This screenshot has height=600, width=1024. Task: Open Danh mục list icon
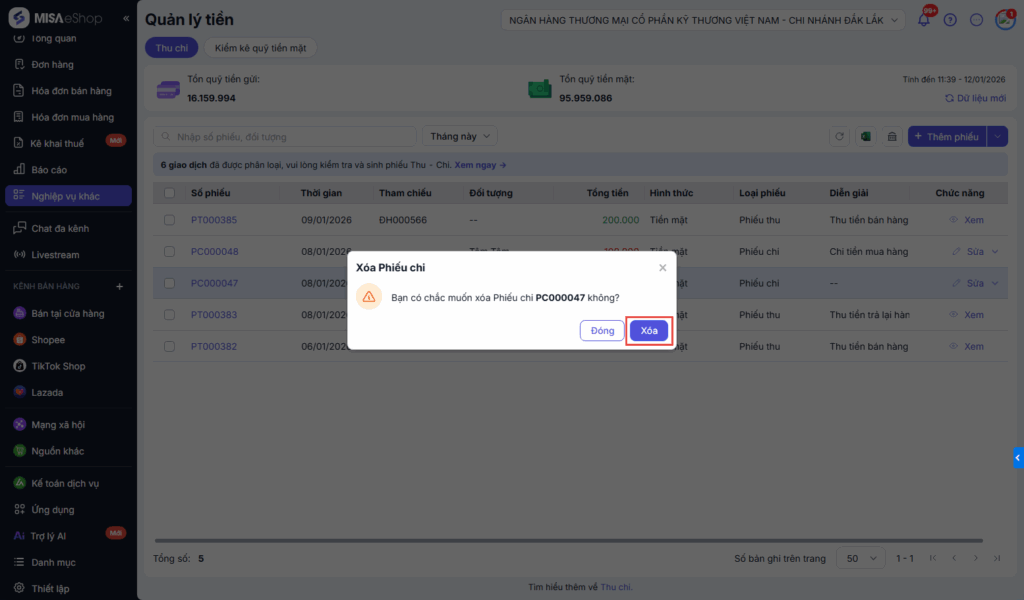tap(20, 562)
